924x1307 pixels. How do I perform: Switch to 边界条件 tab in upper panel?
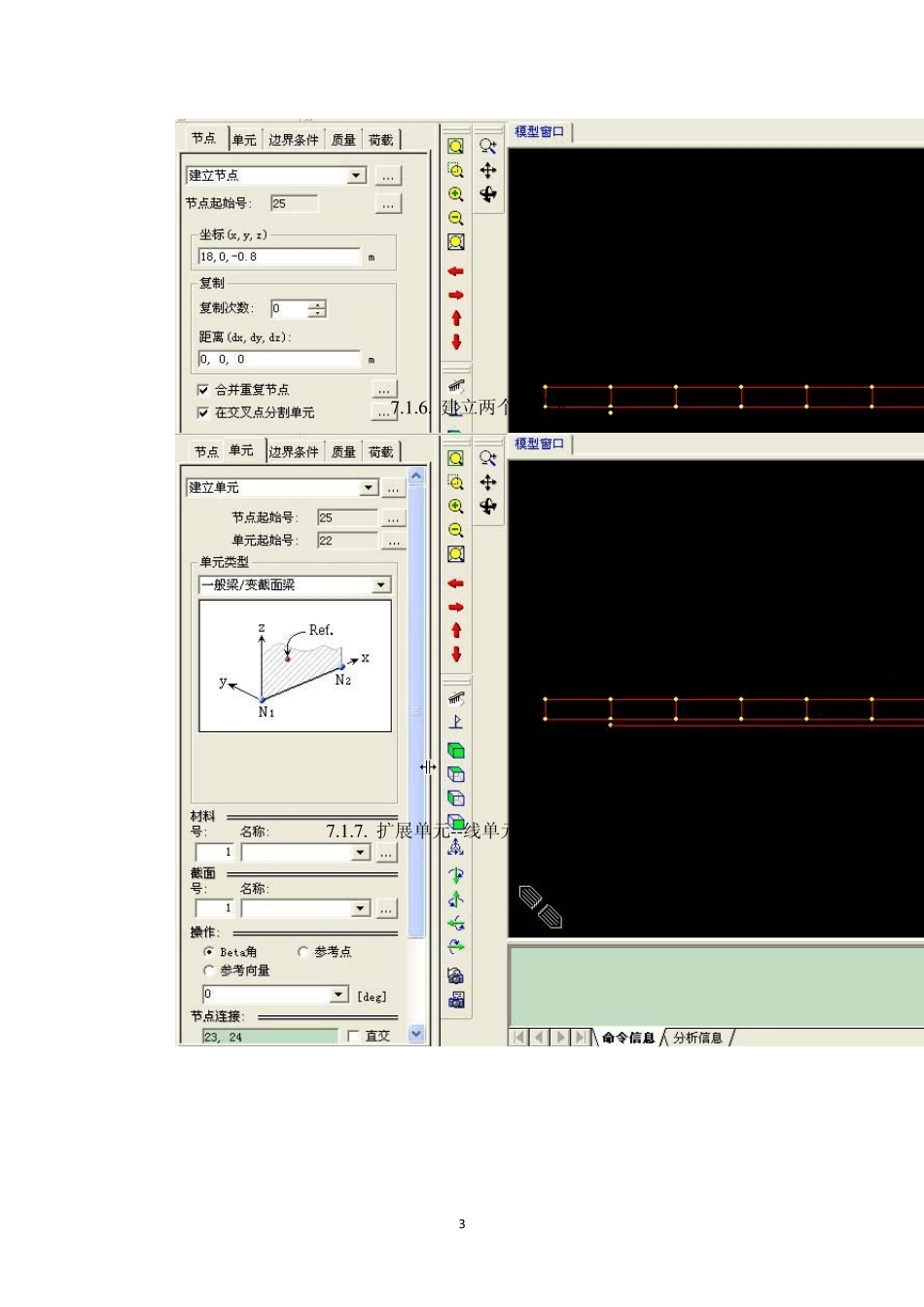(x=293, y=140)
